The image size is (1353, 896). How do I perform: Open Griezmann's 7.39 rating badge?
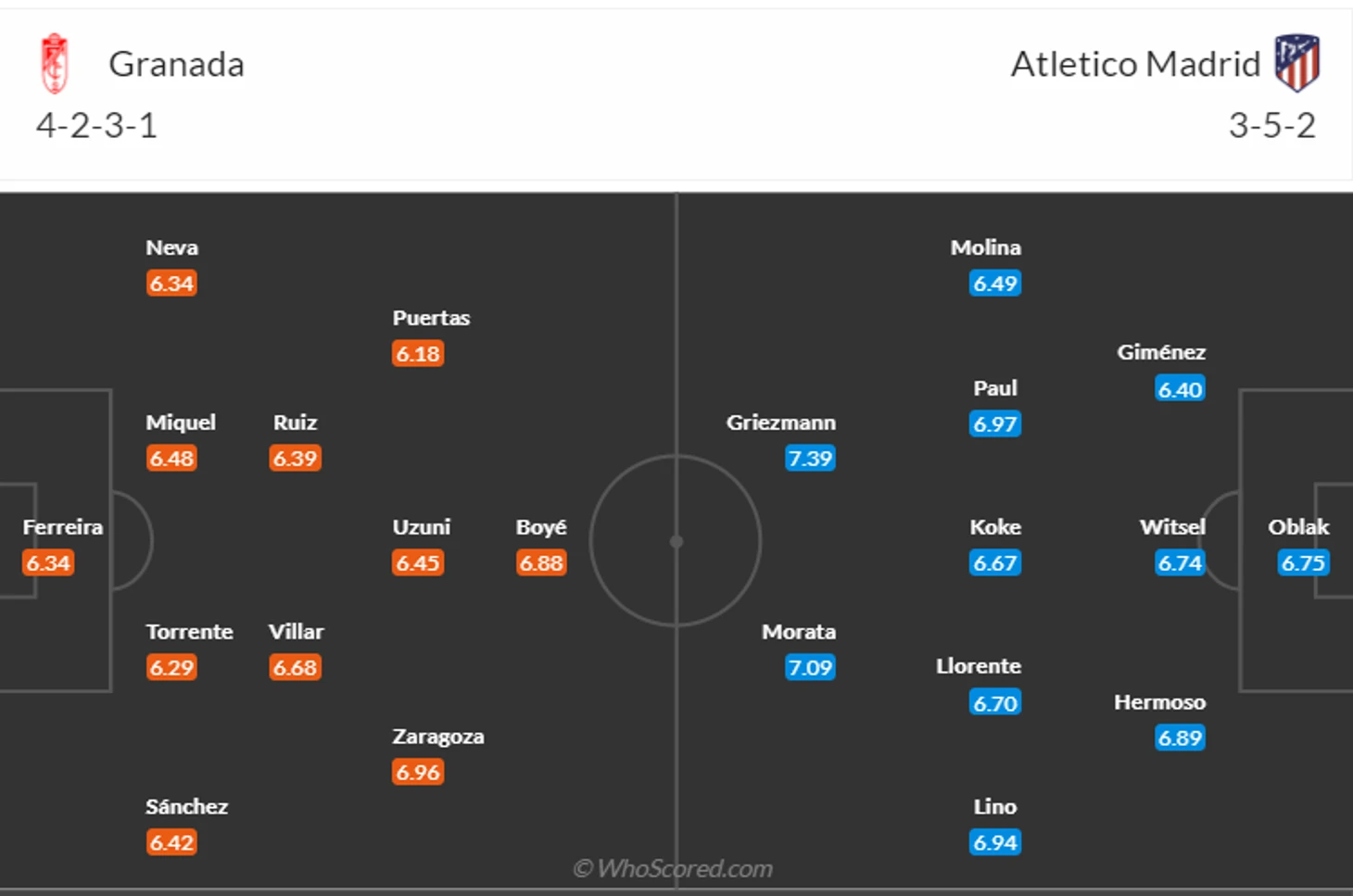[810, 459]
